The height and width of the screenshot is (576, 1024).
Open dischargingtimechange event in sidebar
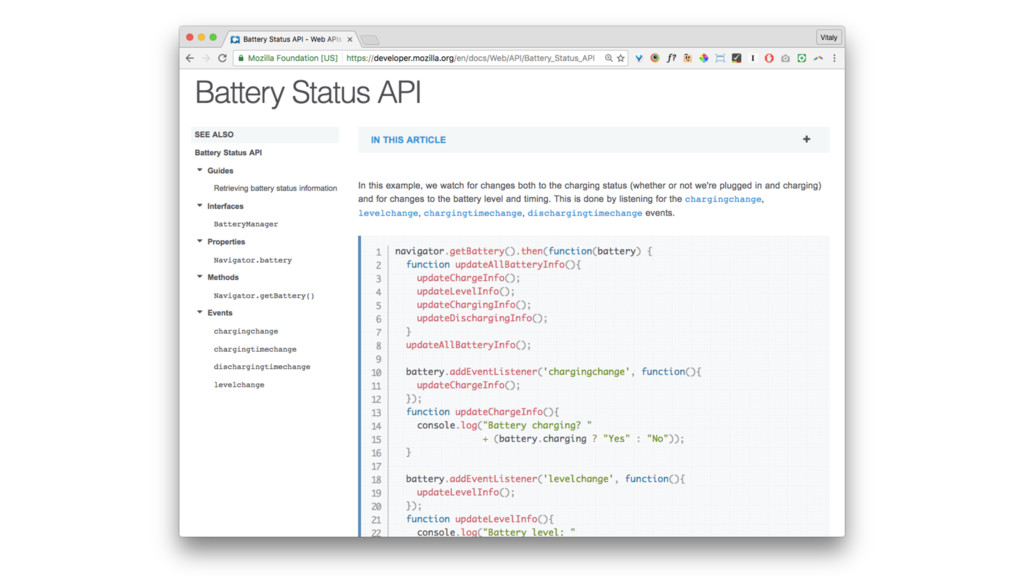pyautogui.click(x=262, y=366)
